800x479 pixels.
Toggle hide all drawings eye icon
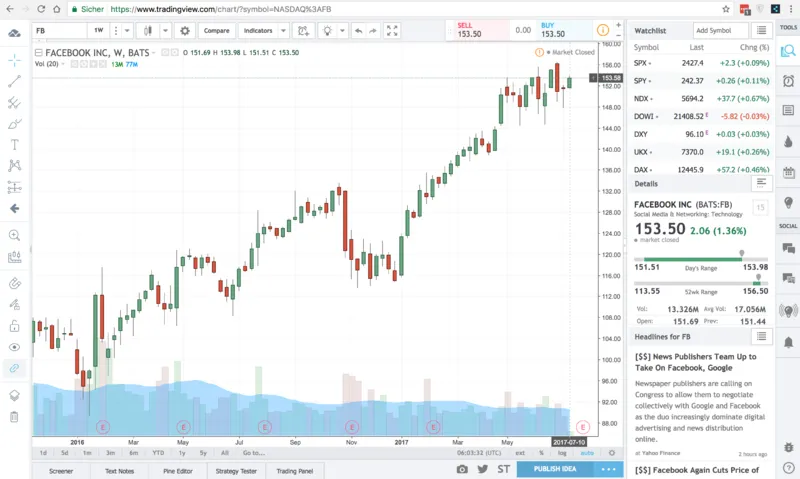[x=14, y=347]
